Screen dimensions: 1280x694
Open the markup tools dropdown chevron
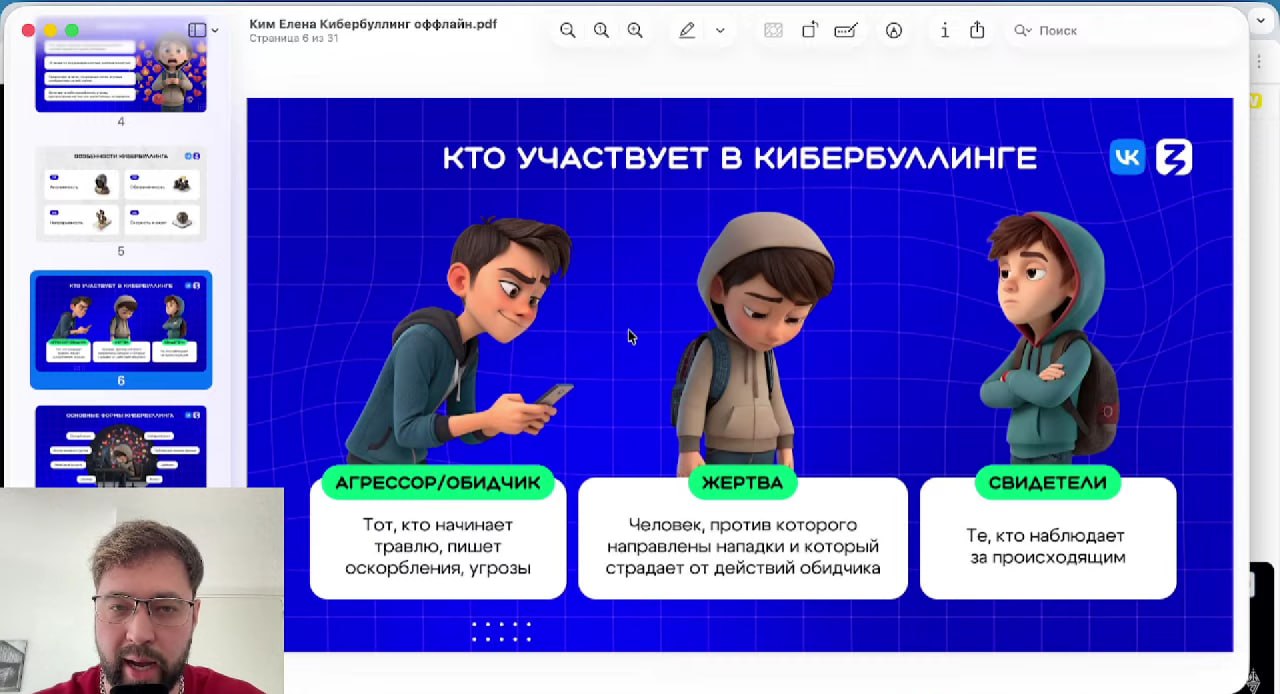720,30
